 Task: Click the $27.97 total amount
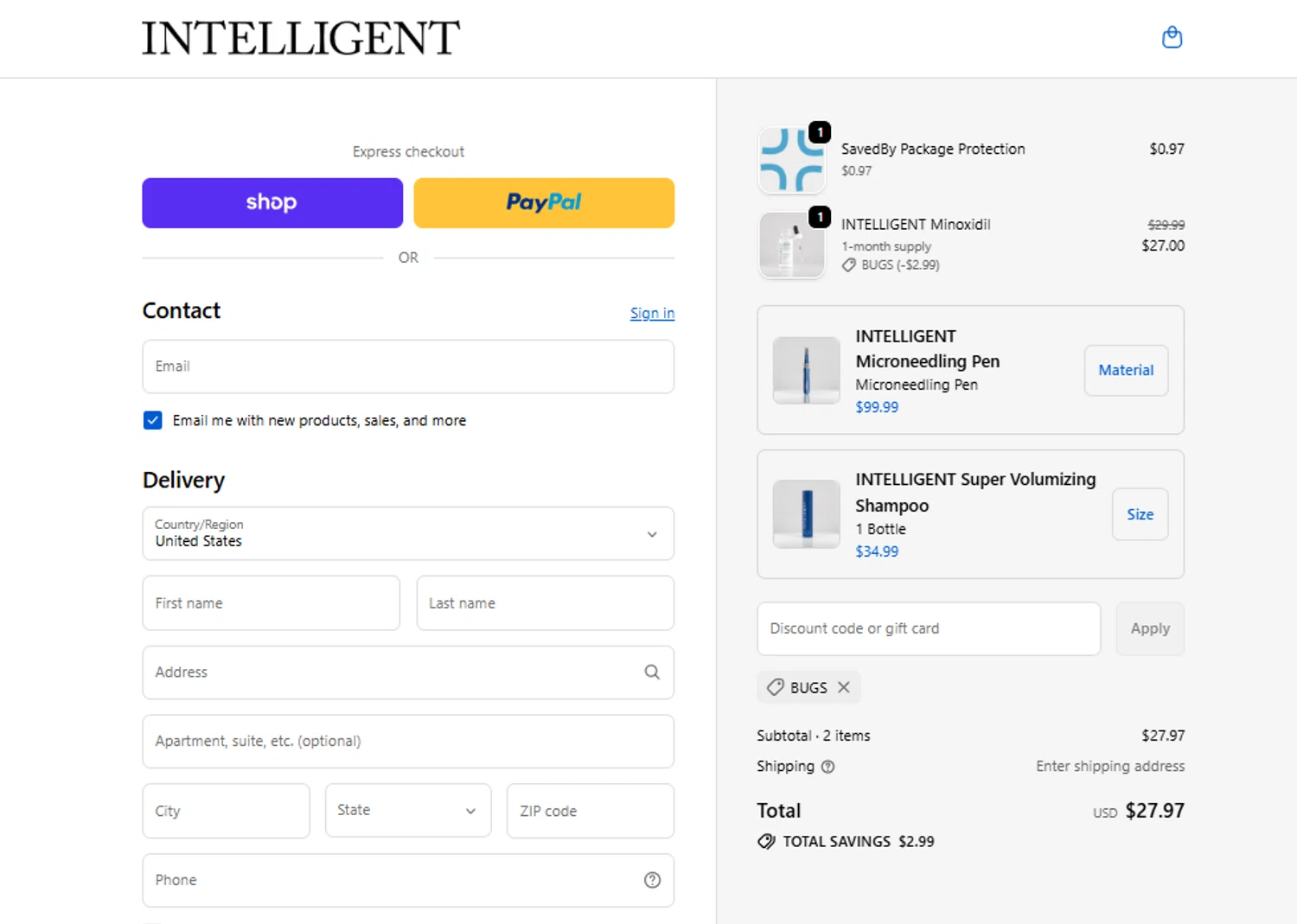[1155, 811]
